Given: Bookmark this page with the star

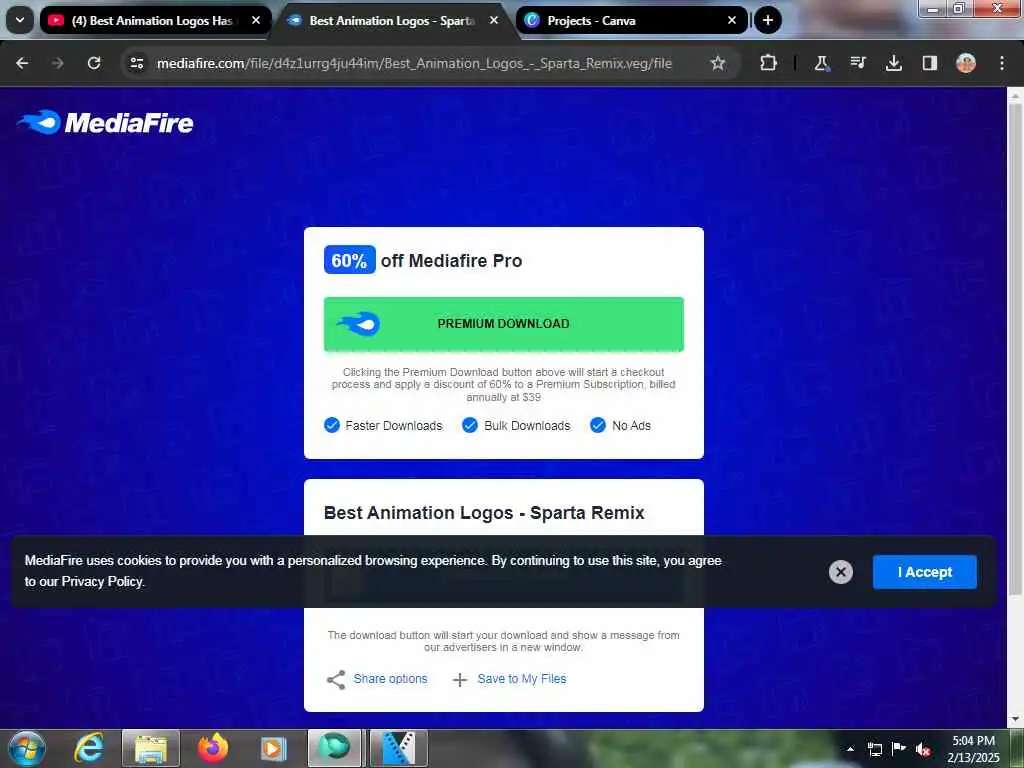Looking at the screenshot, I should (x=718, y=63).
